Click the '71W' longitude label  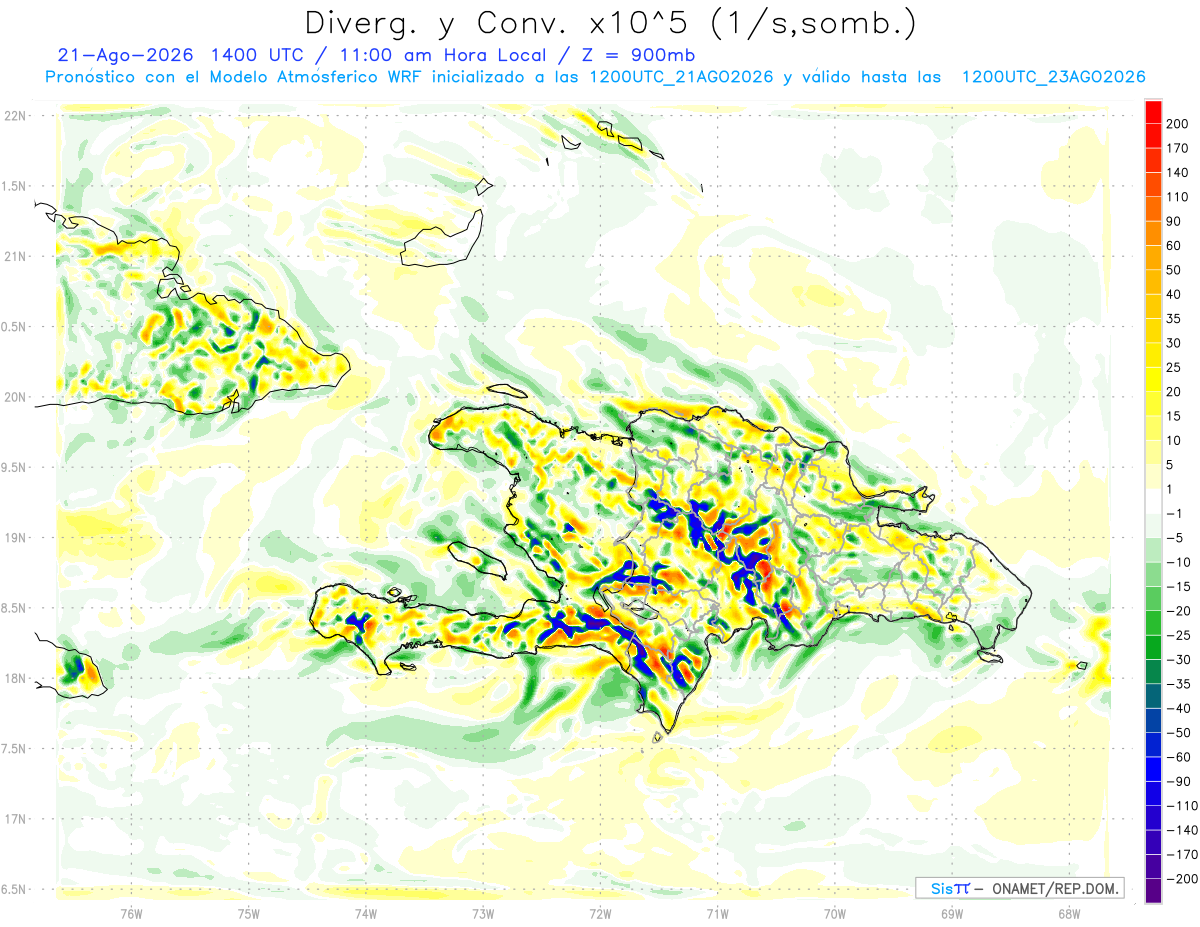[717, 913]
